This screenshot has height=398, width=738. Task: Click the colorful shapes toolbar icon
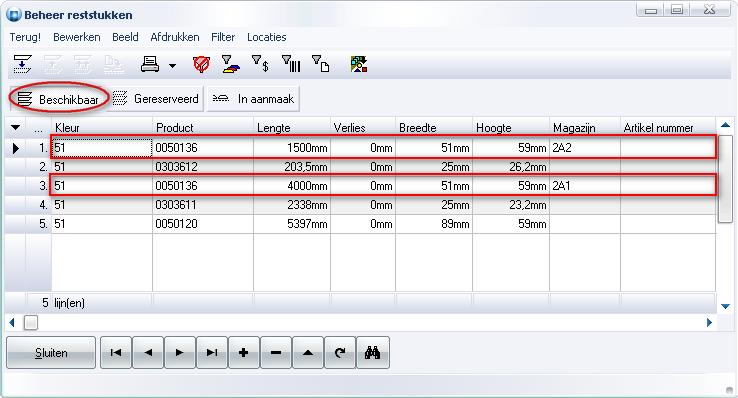point(359,64)
